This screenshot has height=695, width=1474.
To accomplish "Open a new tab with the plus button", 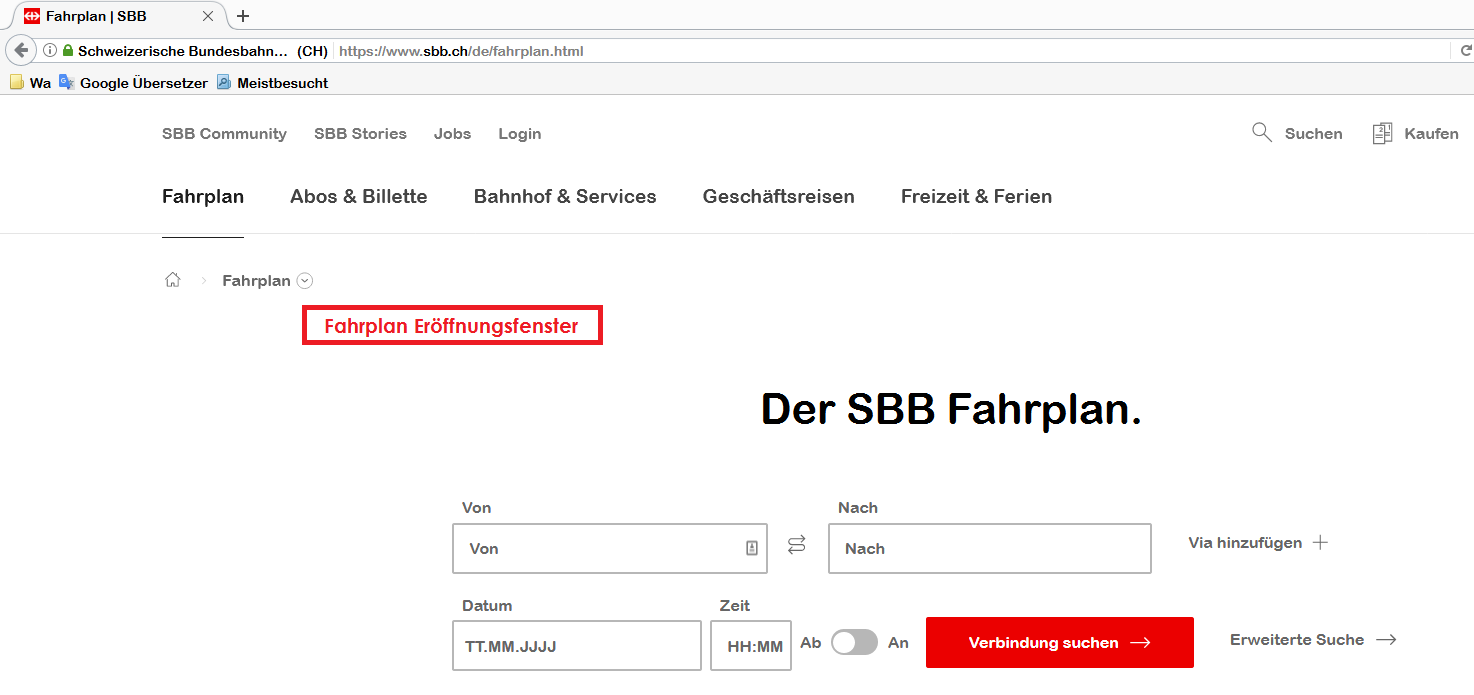I will [243, 16].
